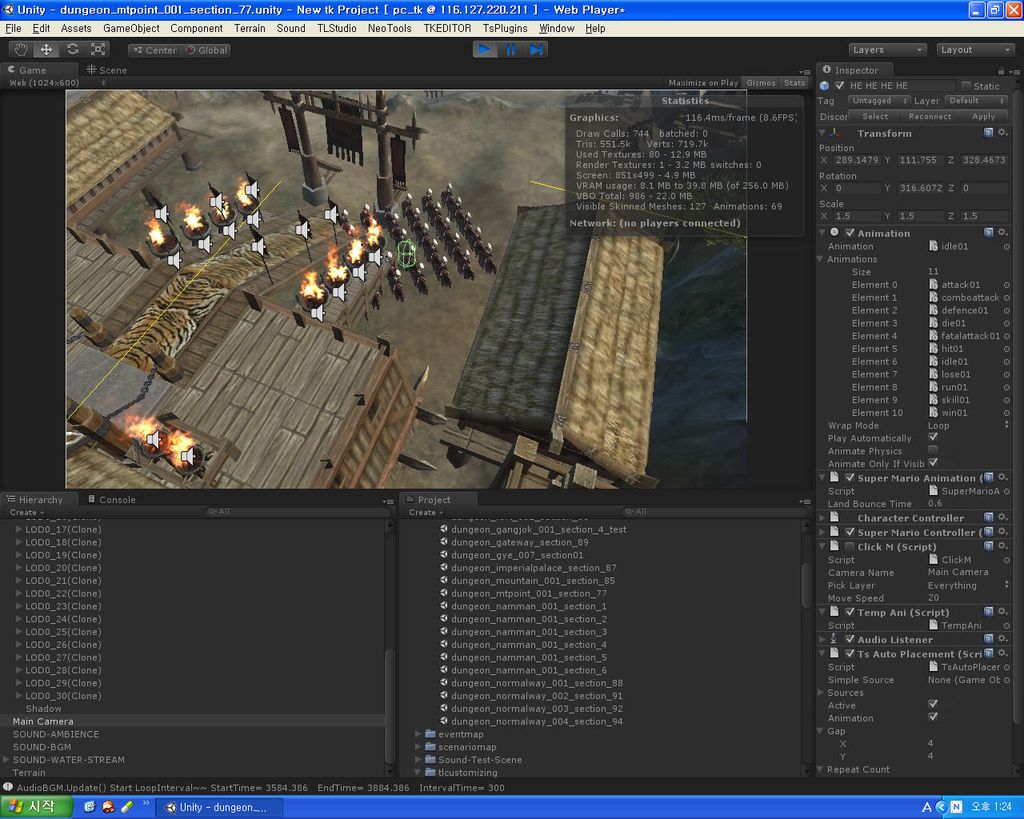Click Korean IME icon in system tray

tap(926, 807)
